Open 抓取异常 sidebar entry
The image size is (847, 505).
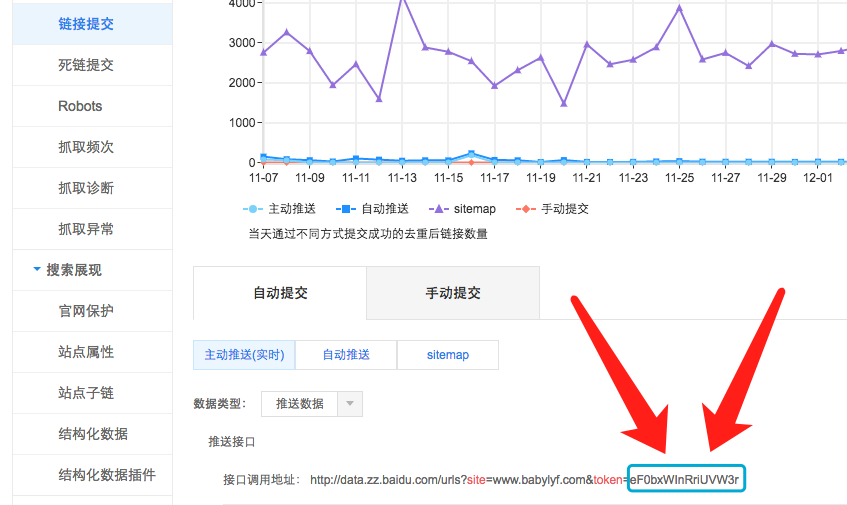pos(86,229)
